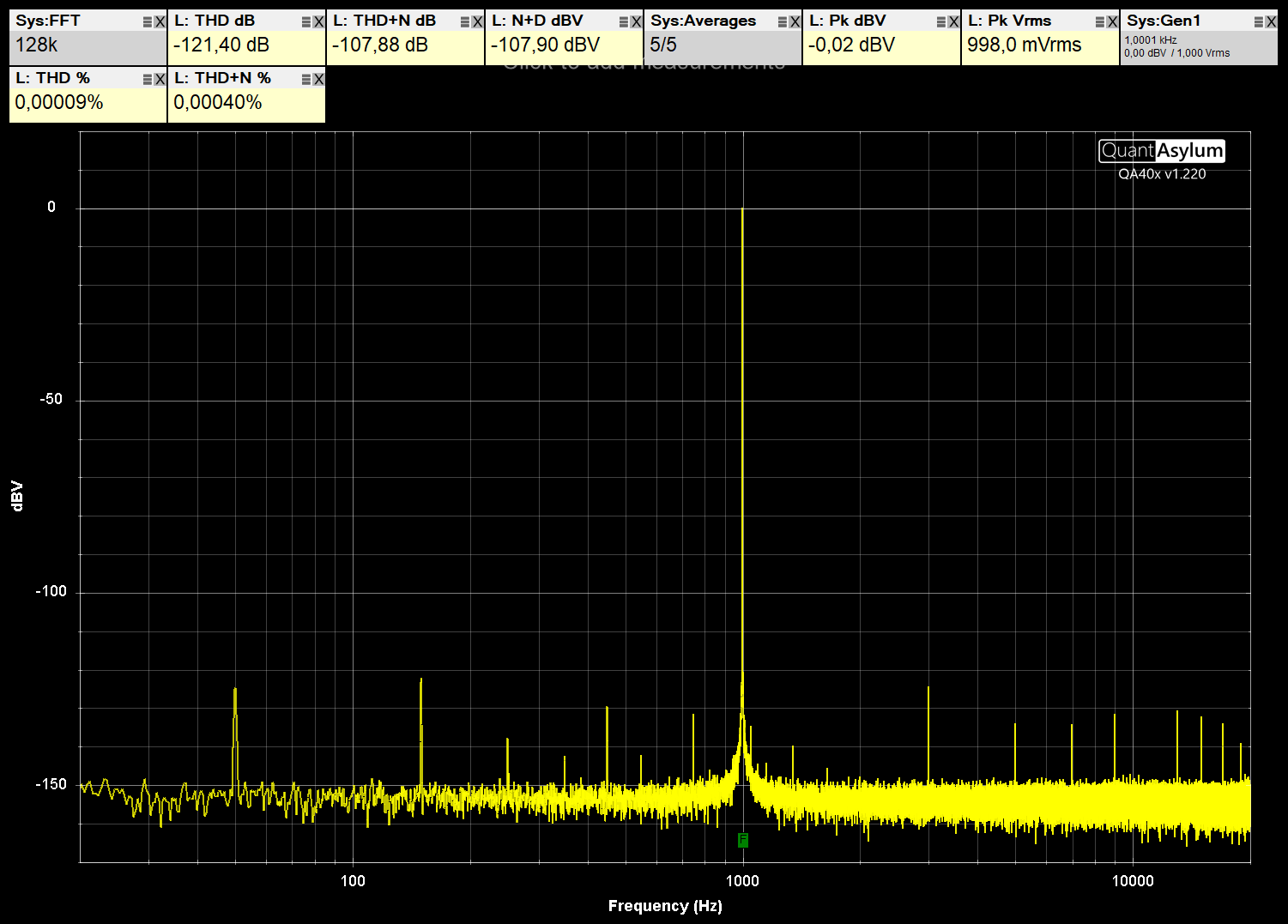Image resolution: width=1288 pixels, height=924 pixels.
Task: Click the menu icon on Pk dBV tile
Action: pos(941,22)
